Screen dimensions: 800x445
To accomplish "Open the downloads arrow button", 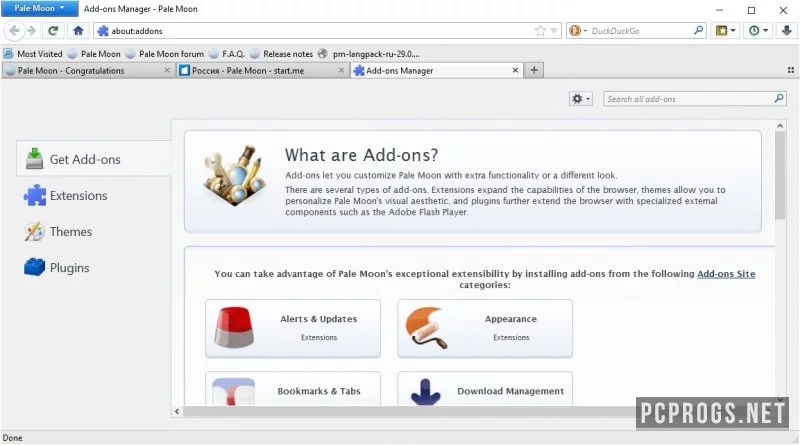I will coord(786,31).
